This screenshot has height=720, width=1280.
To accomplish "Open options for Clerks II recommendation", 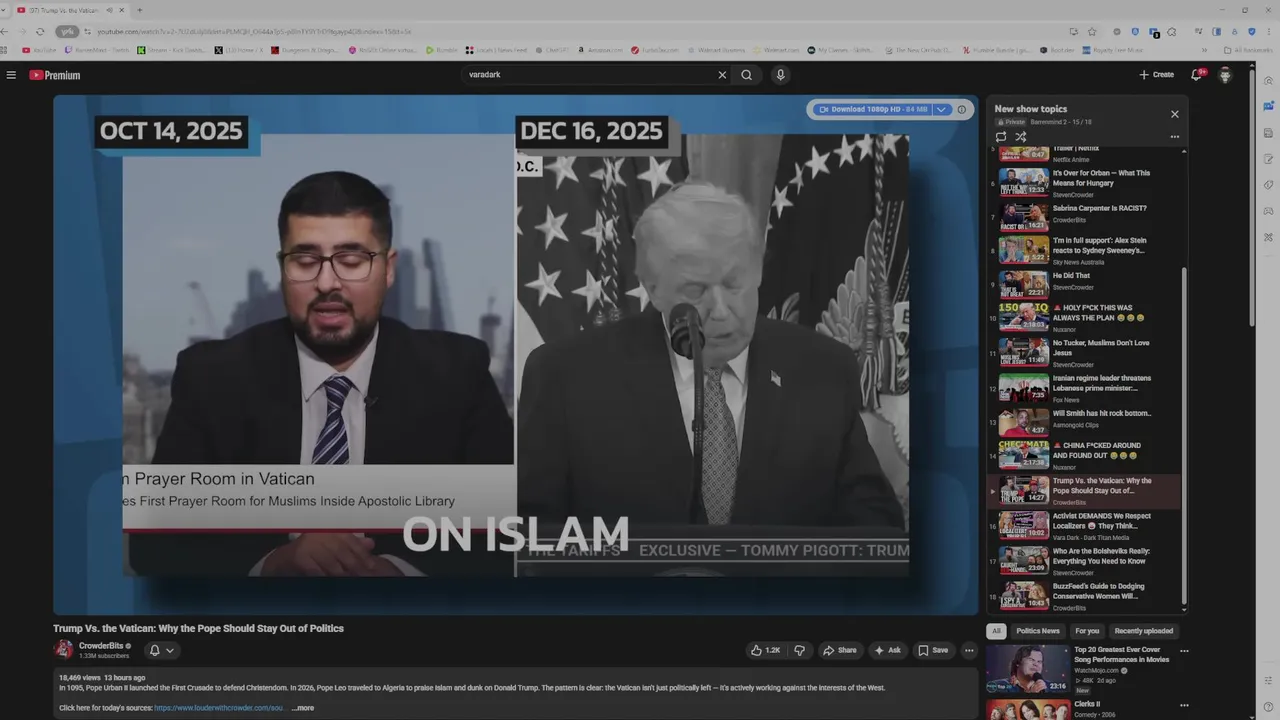I will coord(1184,705).
